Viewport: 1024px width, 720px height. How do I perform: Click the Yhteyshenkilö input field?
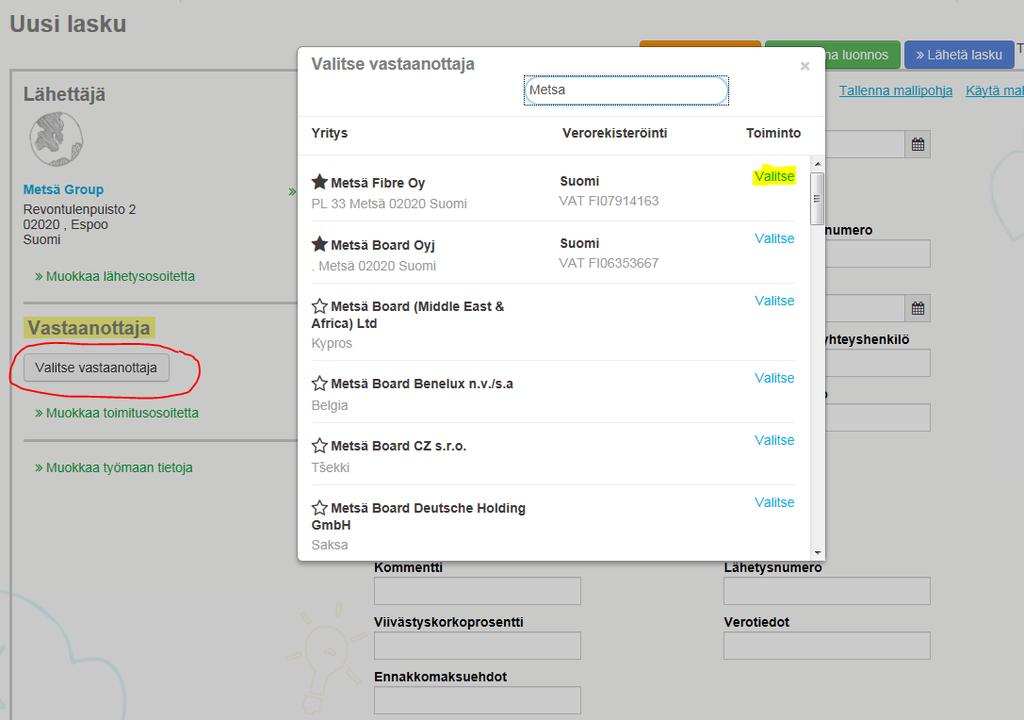[x=878, y=363]
